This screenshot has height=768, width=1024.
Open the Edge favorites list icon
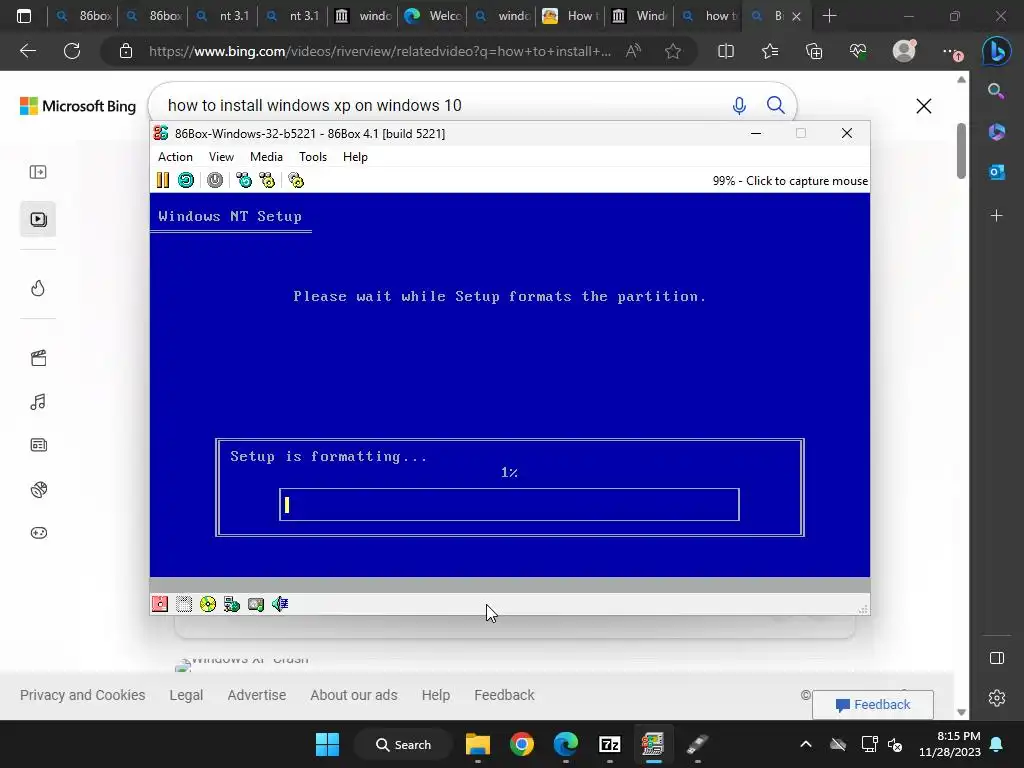pyautogui.click(x=770, y=51)
